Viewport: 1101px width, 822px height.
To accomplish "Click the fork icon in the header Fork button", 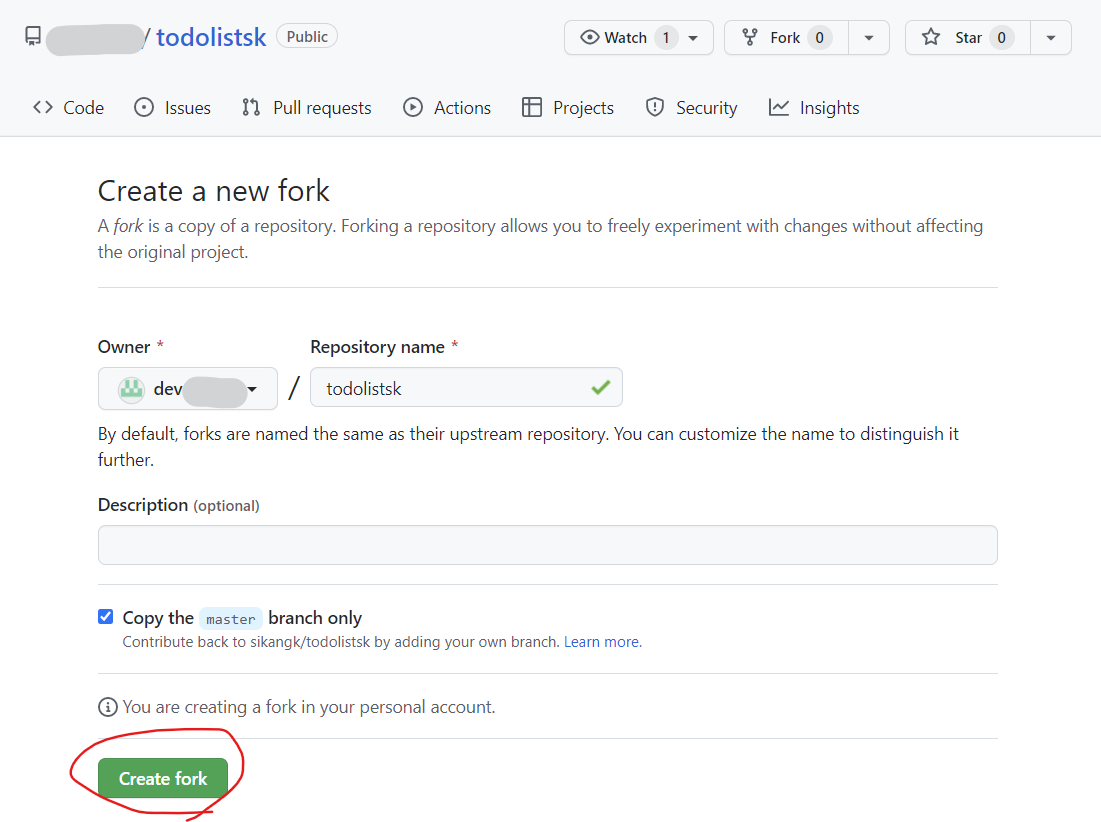I will coord(750,37).
